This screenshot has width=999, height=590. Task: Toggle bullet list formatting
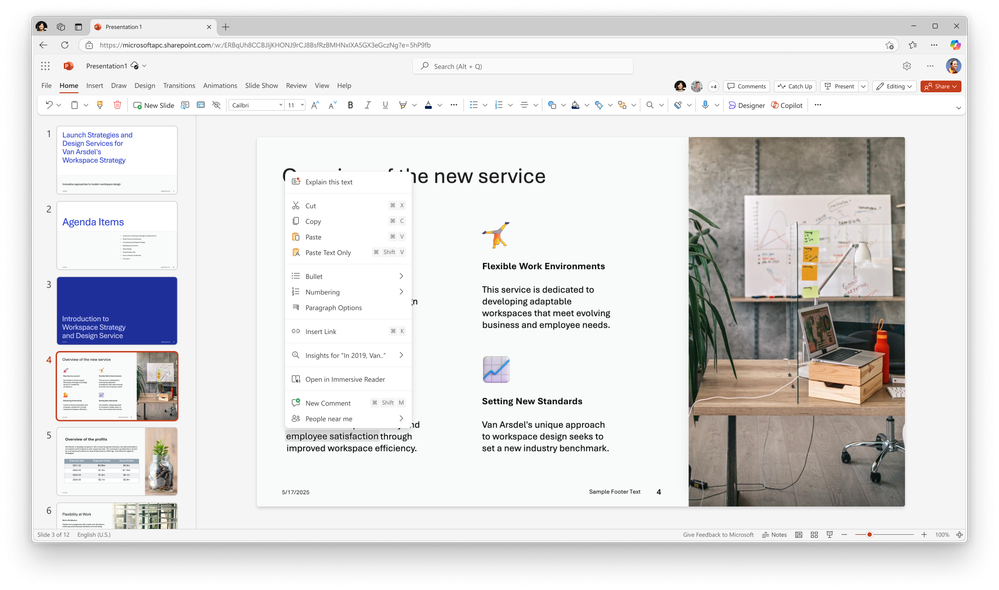pyautogui.click(x=472, y=104)
